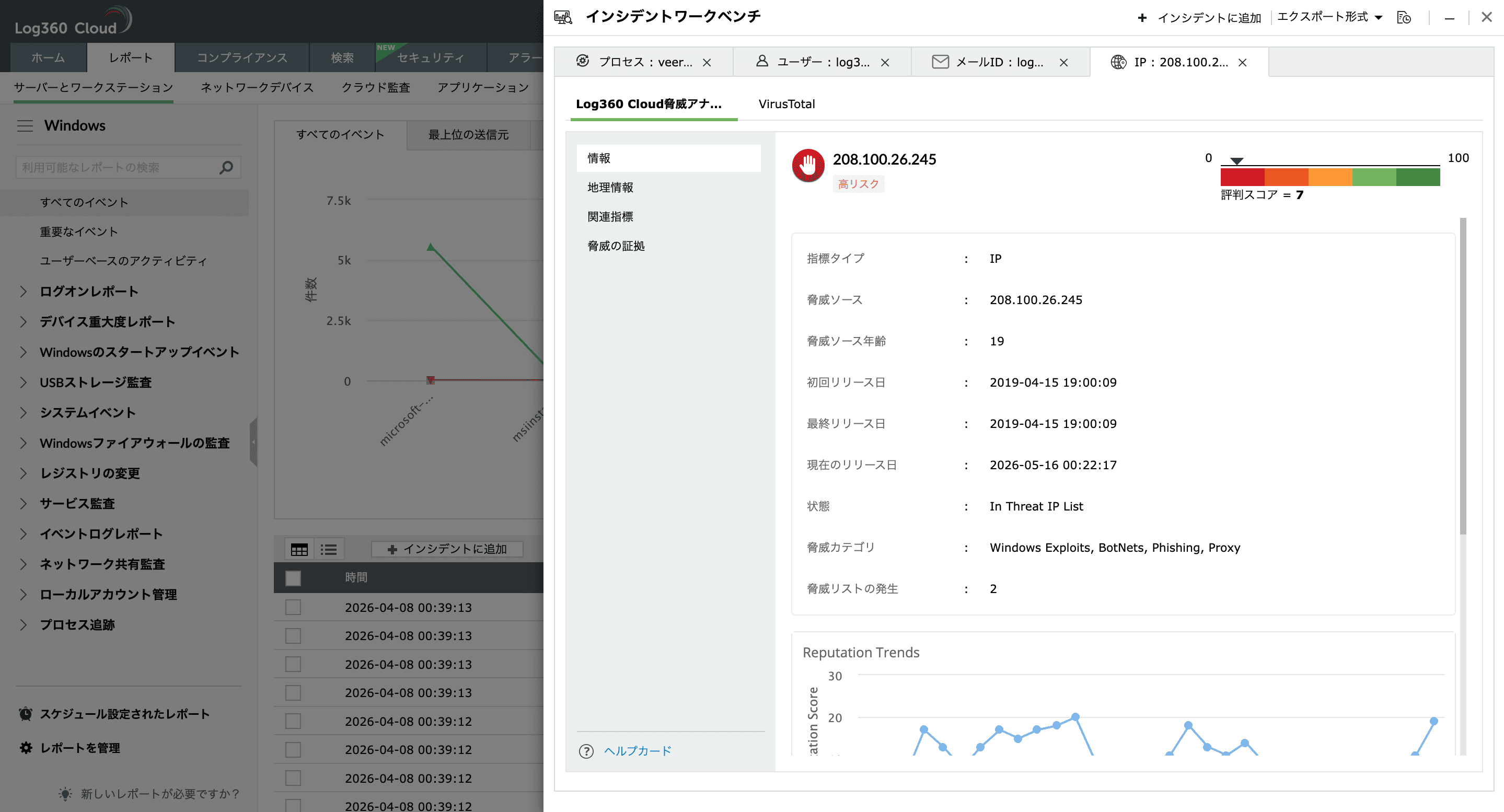
Task: Close the ユーザー : log3... tab
Action: [x=885, y=63]
